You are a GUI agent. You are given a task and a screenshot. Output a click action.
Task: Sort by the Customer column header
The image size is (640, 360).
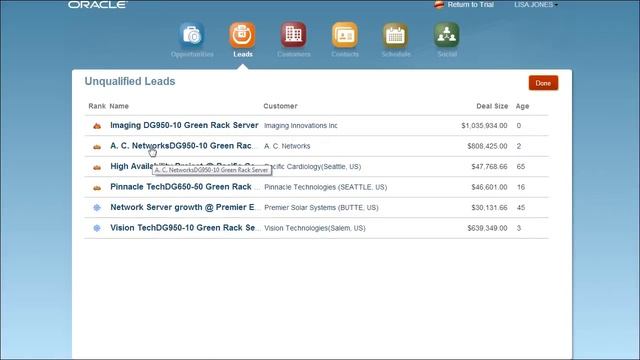(280, 106)
